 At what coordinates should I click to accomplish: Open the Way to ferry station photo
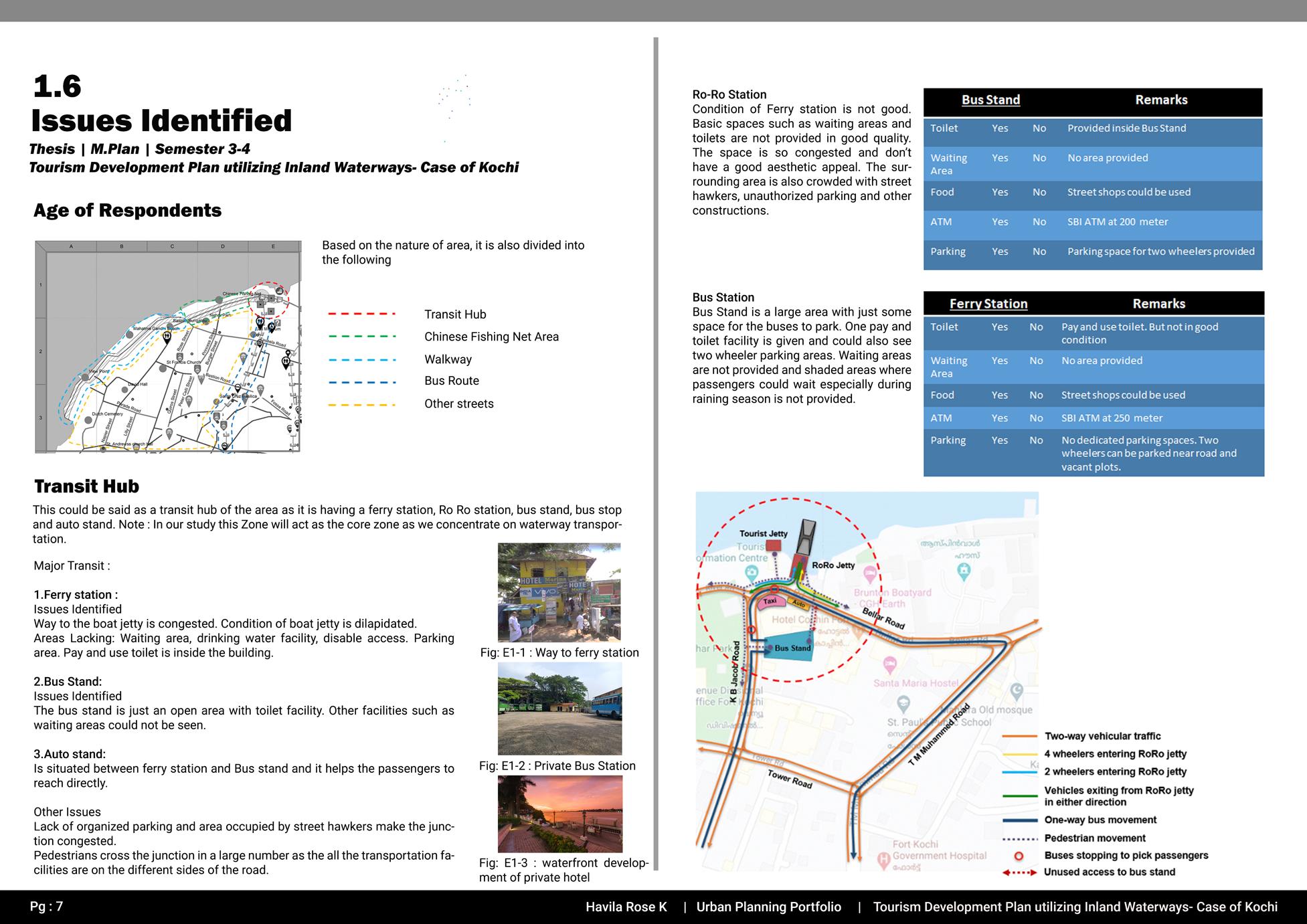[x=559, y=592]
